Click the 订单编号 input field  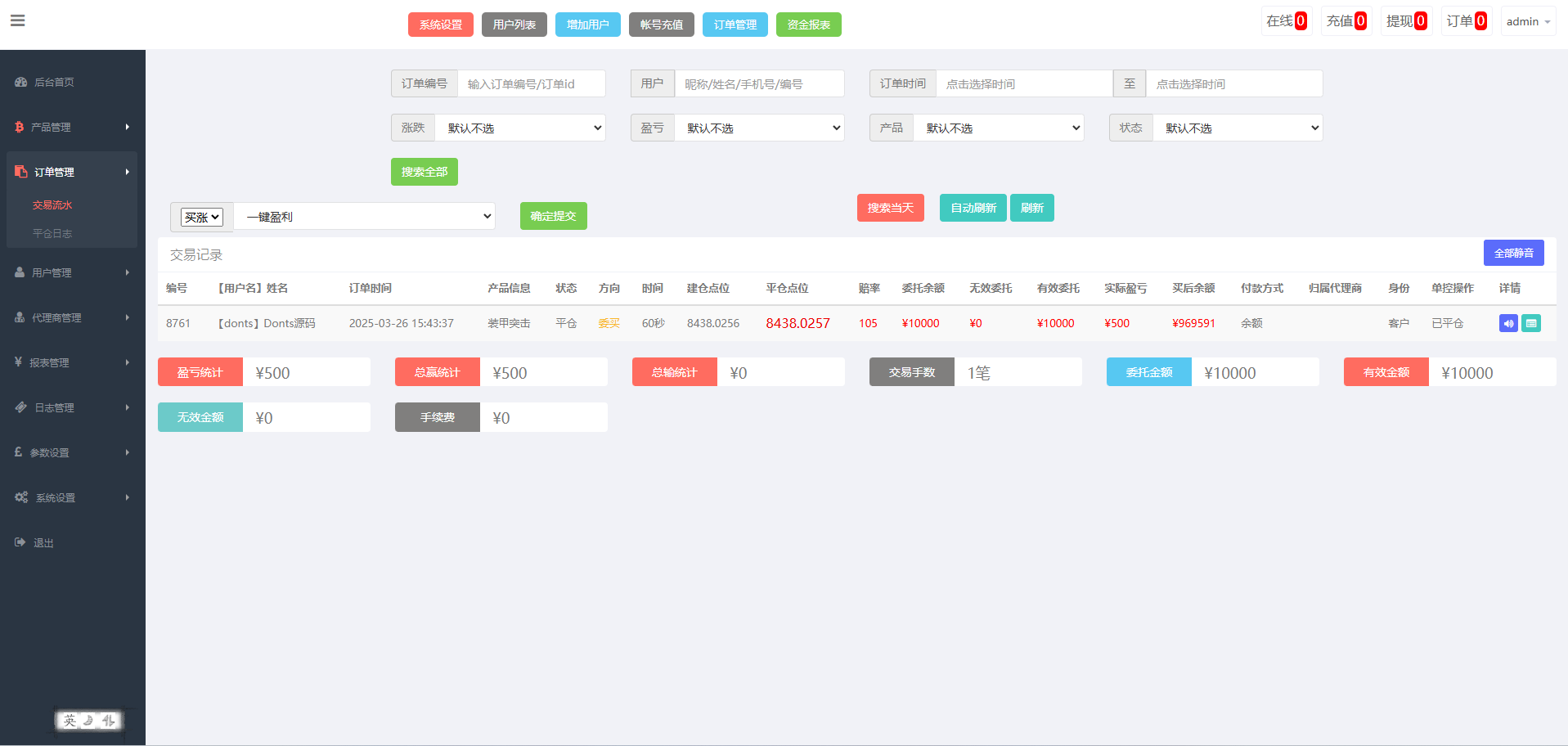tap(531, 83)
